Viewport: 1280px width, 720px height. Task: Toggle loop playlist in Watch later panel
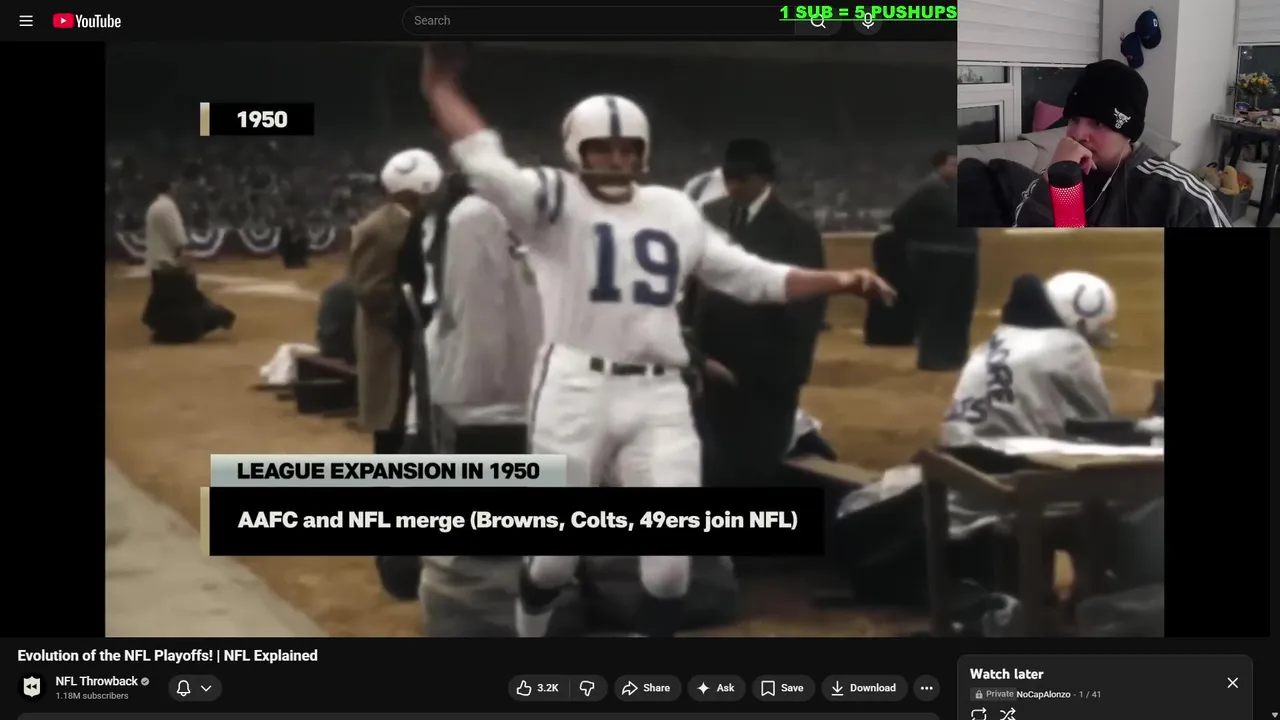pos(979,713)
